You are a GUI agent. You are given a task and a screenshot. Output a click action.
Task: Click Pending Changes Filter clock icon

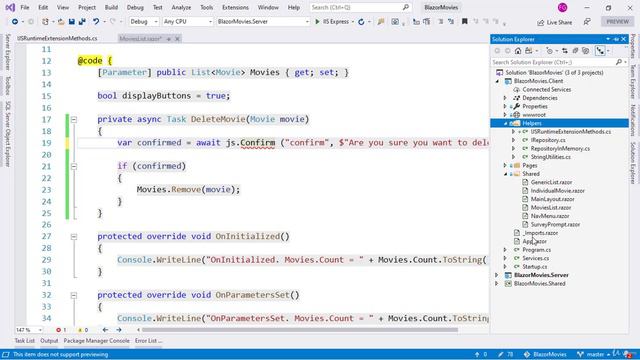tap(549, 51)
